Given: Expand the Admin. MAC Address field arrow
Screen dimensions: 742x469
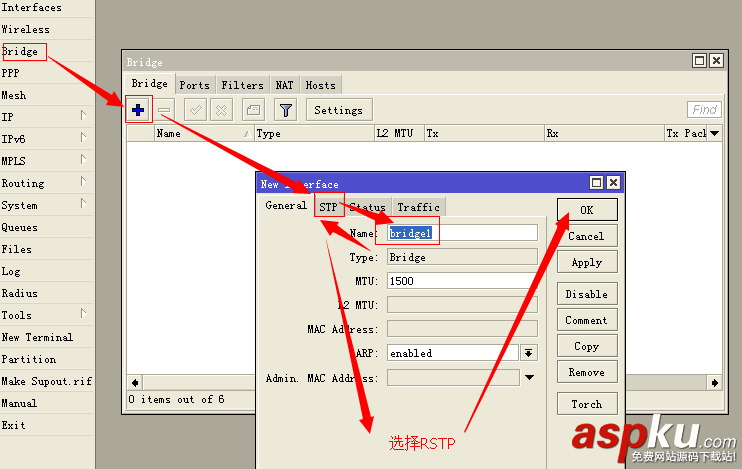Looking at the screenshot, I should (x=530, y=378).
